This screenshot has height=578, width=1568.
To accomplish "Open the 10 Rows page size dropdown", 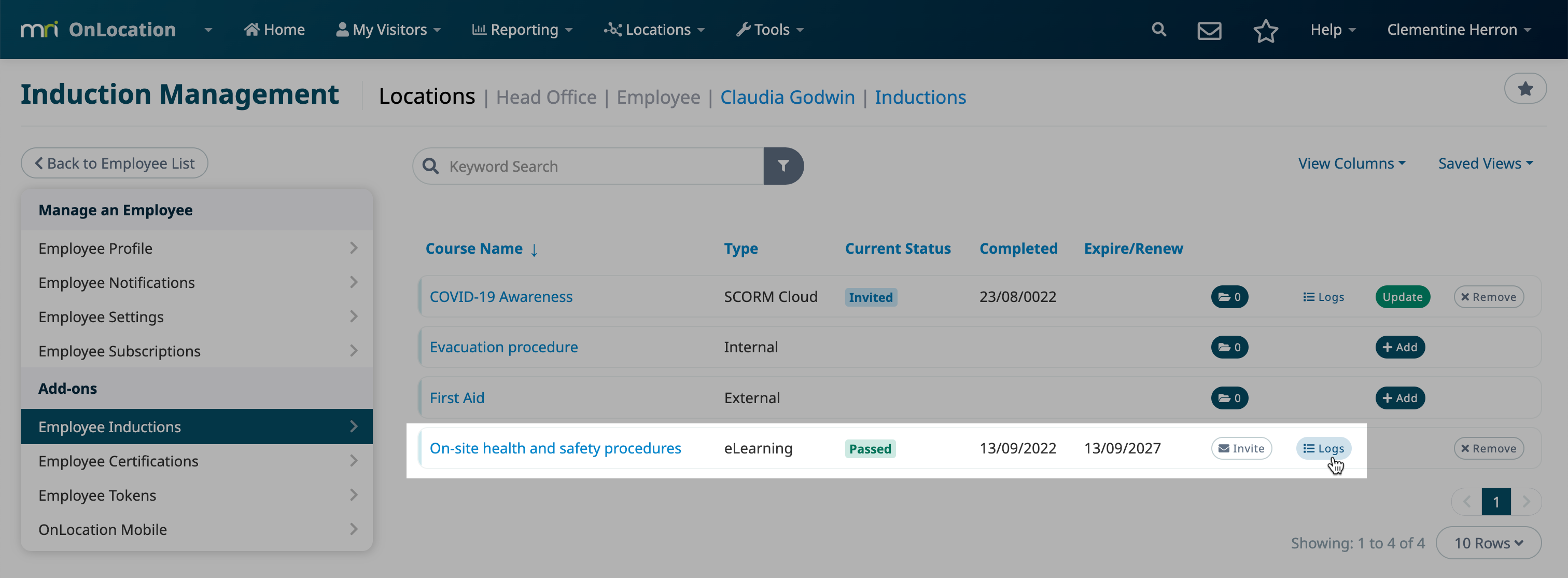I will click(x=1488, y=543).
